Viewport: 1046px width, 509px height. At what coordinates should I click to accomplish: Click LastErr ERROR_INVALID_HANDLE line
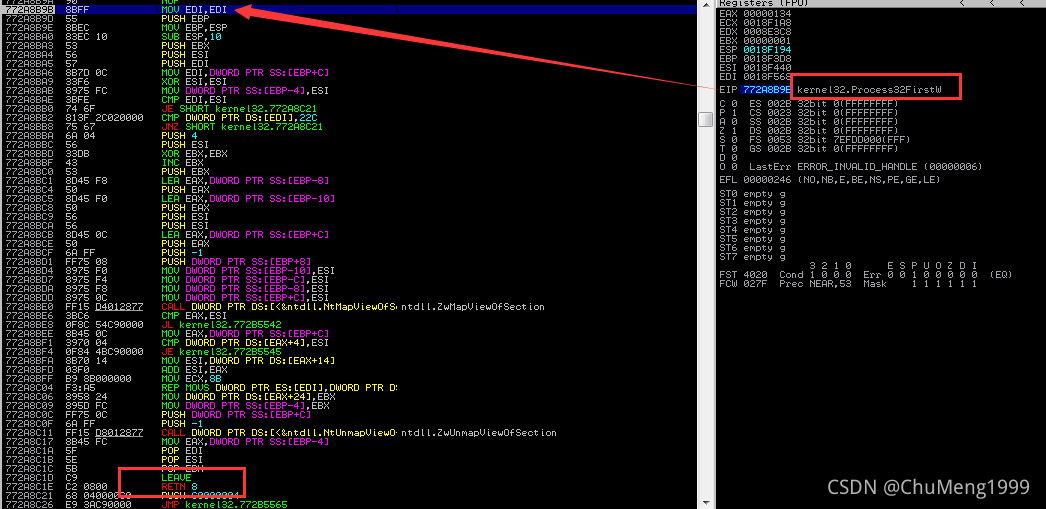click(866, 166)
